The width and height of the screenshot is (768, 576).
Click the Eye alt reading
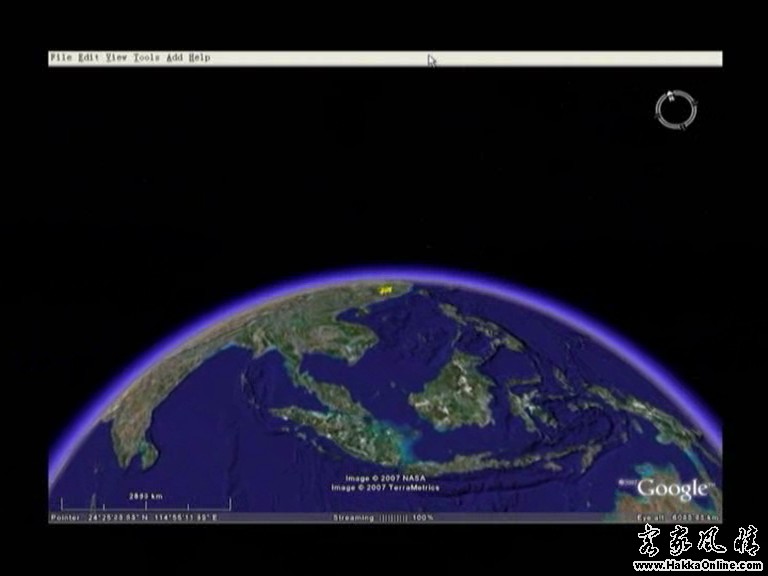click(678, 517)
